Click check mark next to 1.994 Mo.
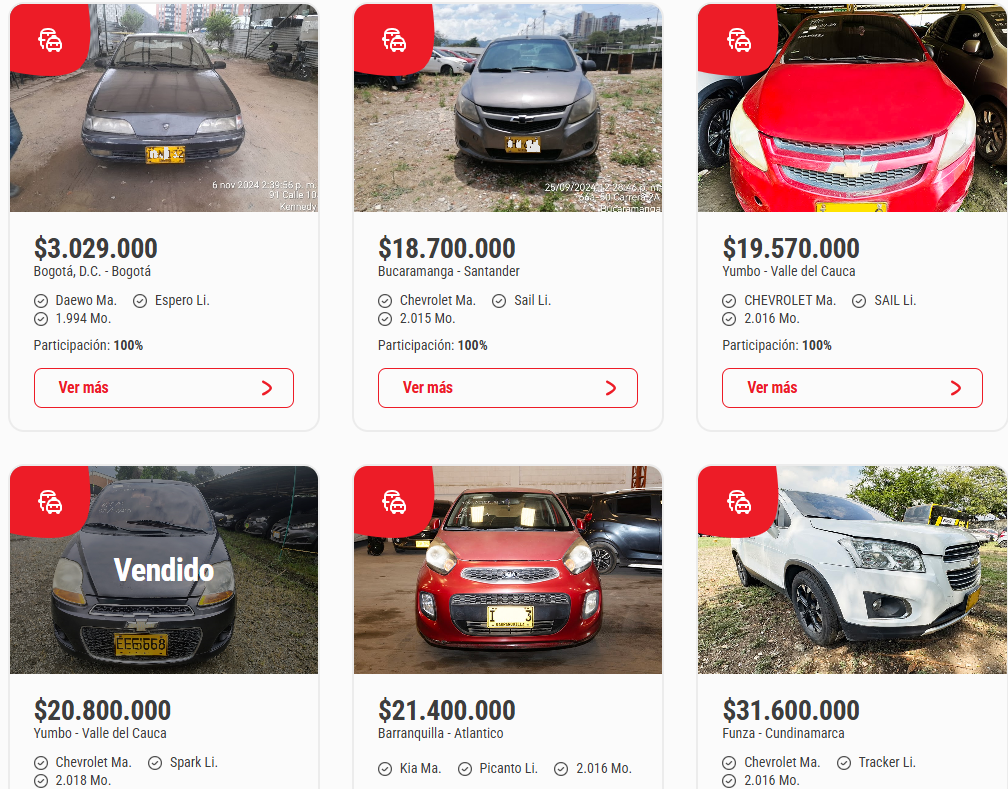 [40, 319]
